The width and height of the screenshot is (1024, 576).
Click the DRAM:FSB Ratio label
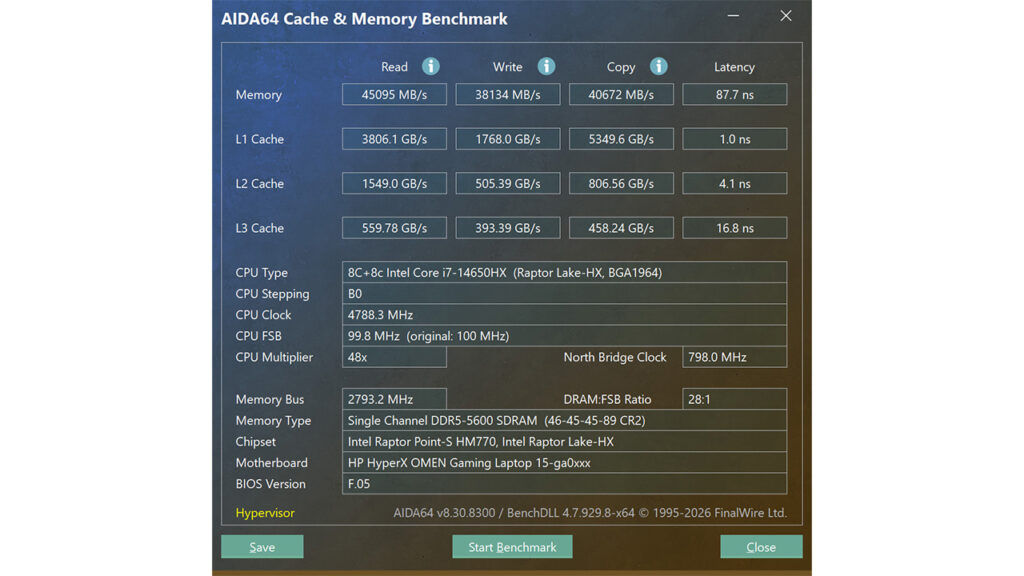(607, 399)
